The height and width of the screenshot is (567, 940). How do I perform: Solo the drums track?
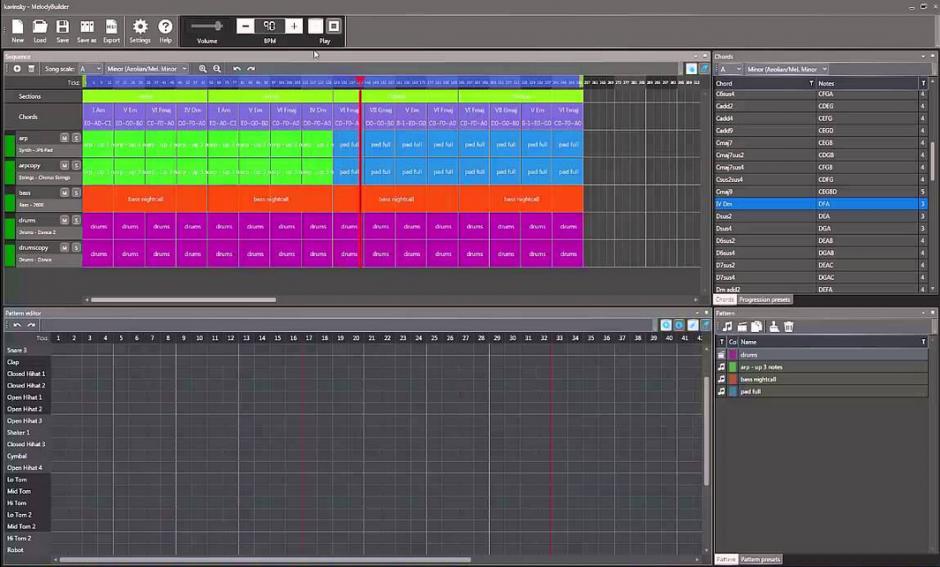[x=76, y=220]
